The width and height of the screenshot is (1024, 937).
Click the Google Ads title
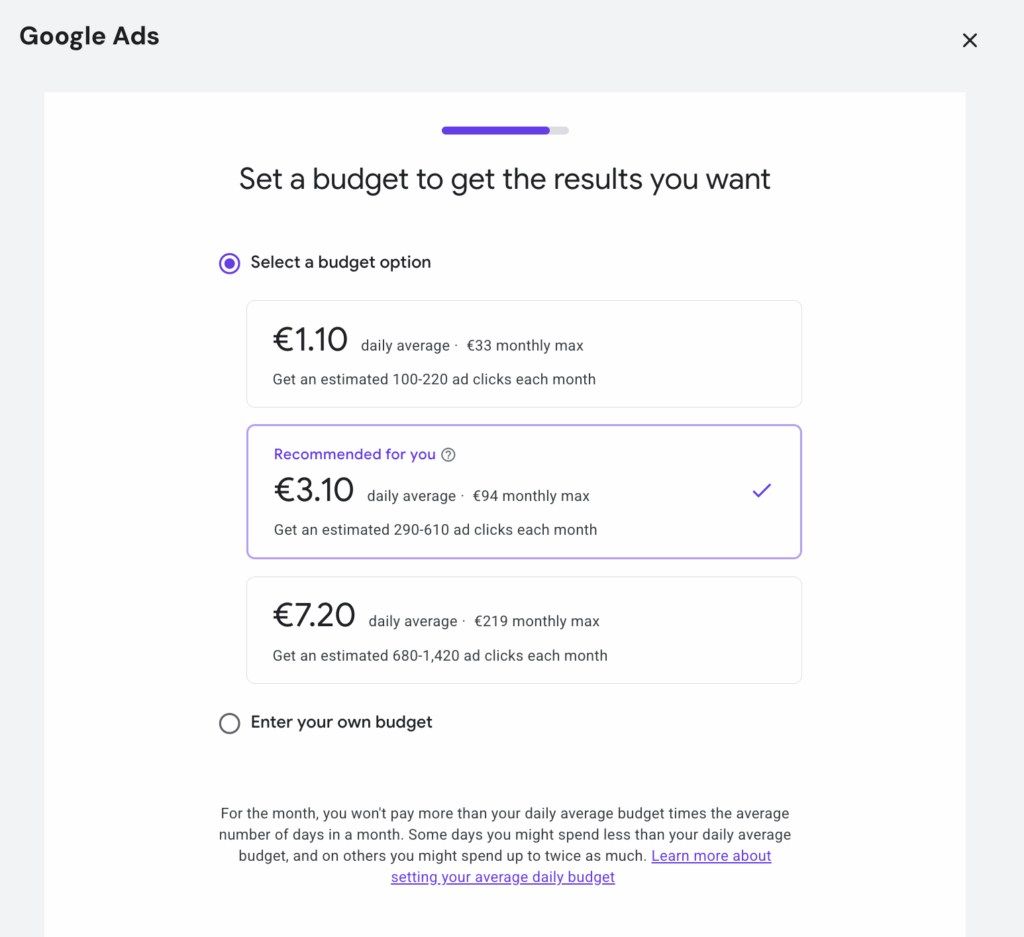pyautogui.click(x=89, y=37)
